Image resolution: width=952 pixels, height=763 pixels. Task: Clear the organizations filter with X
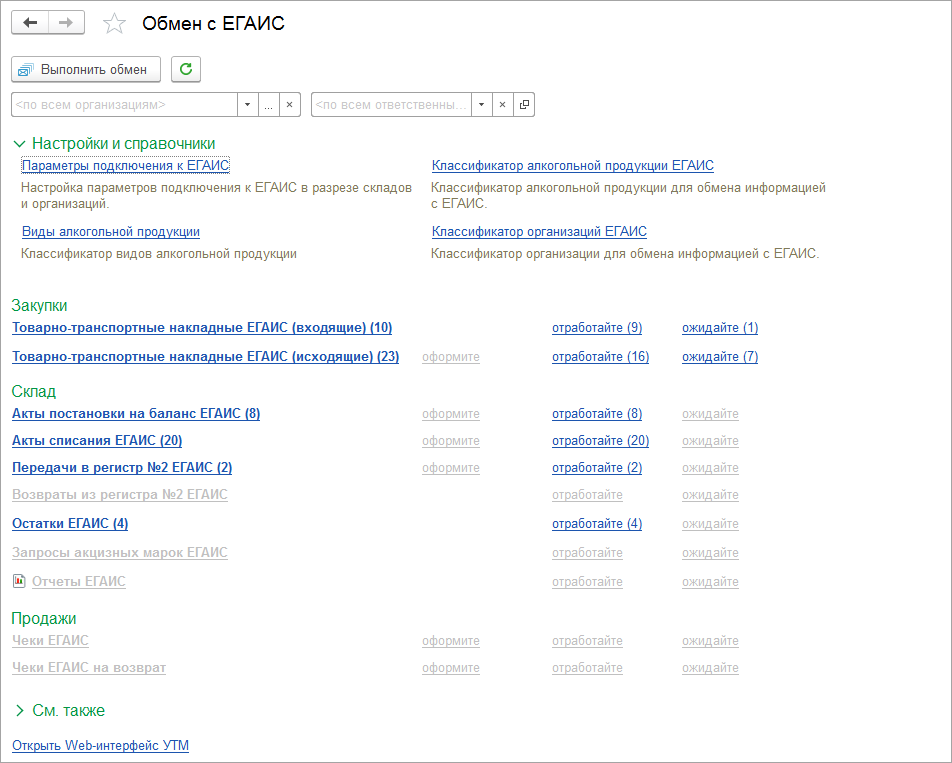[x=290, y=104]
